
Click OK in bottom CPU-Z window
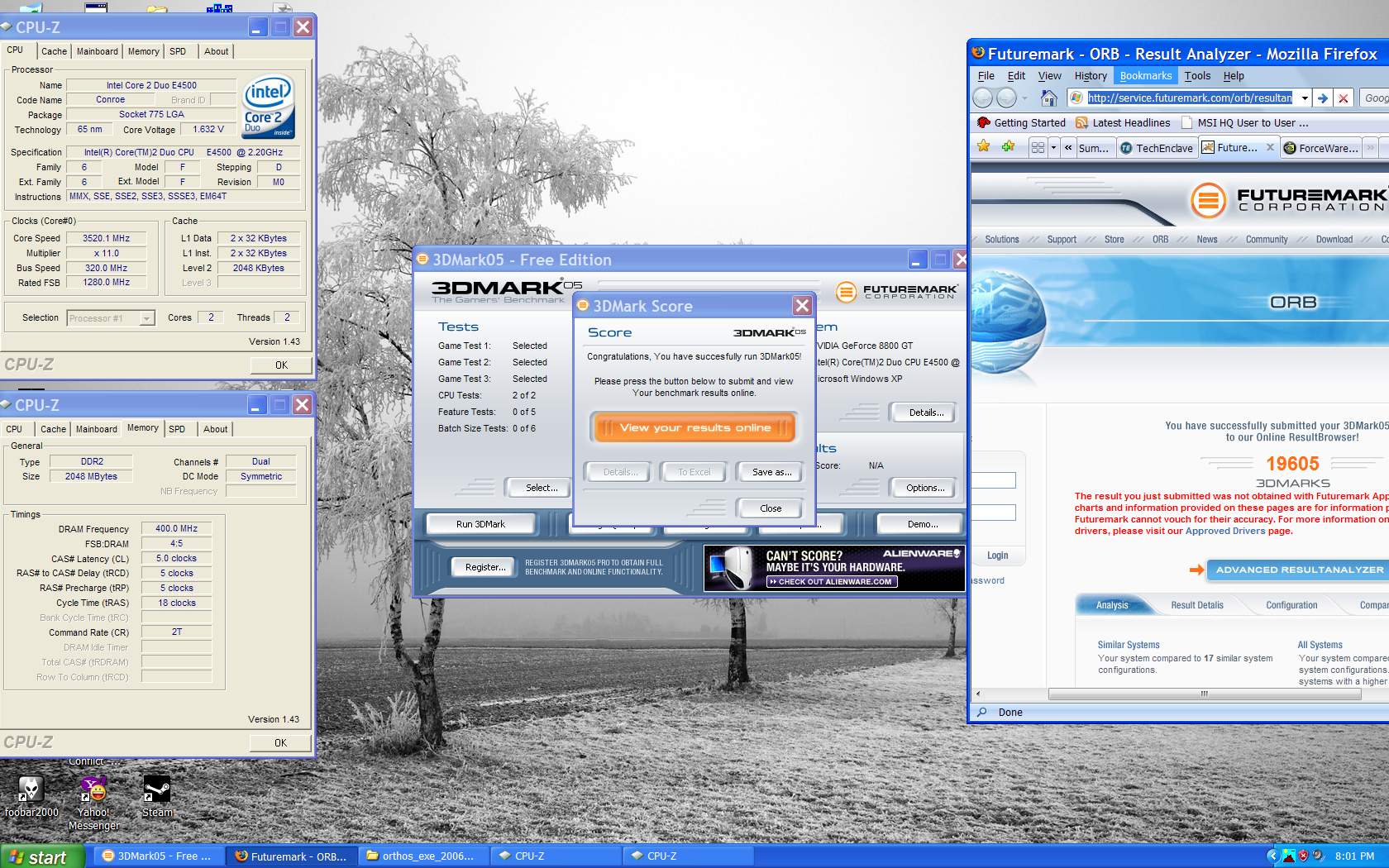point(280,742)
